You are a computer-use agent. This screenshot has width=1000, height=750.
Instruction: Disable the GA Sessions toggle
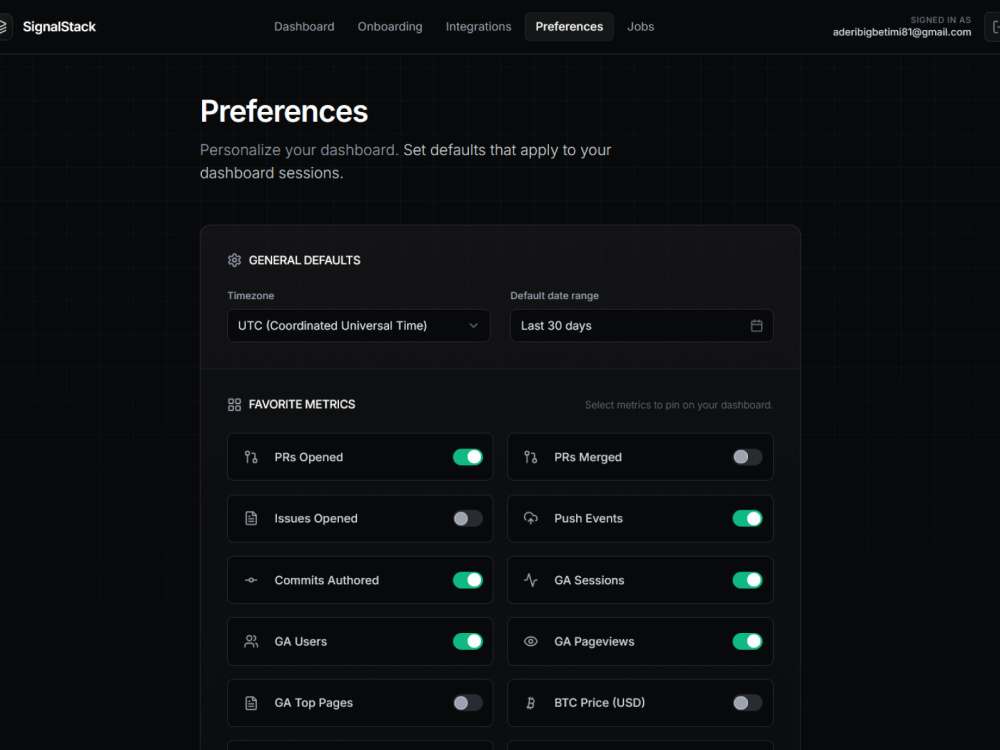point(747,580)
